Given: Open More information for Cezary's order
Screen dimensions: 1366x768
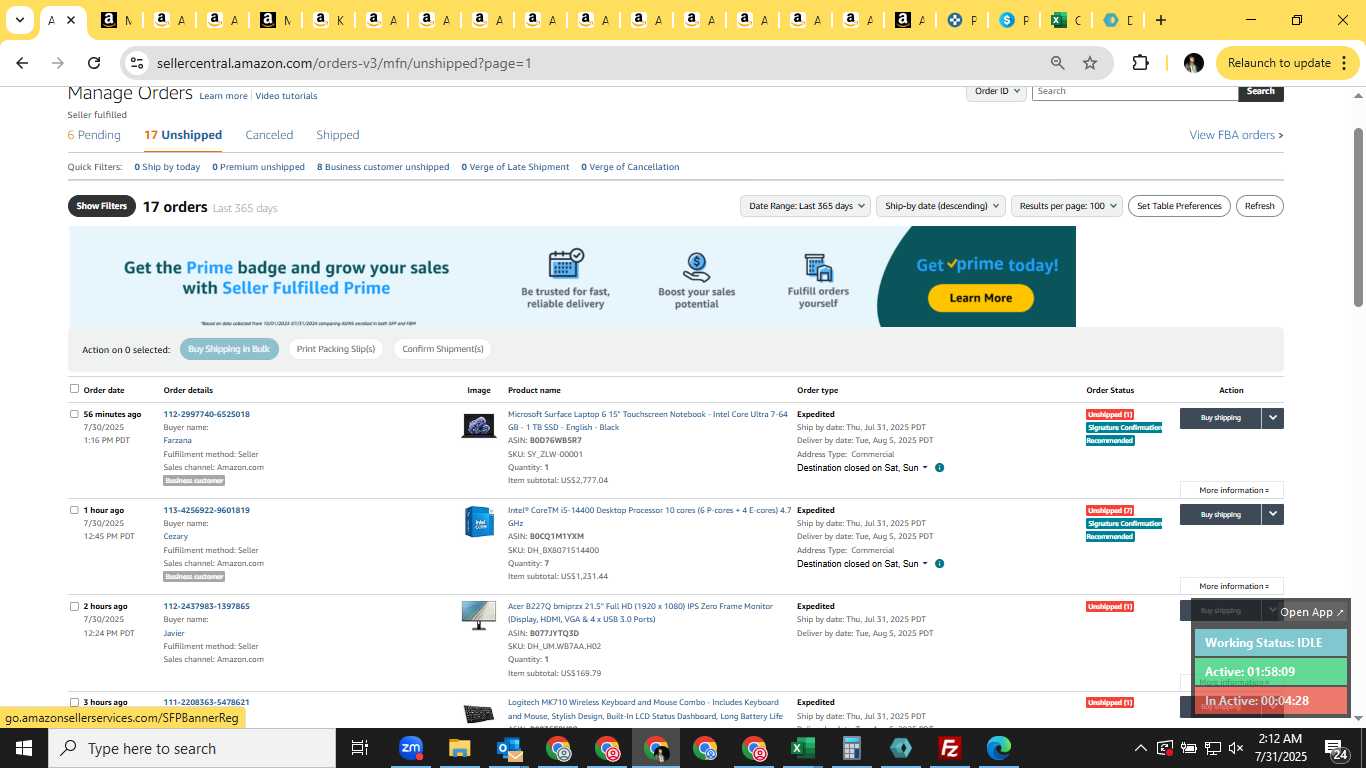Looking at the screenshot, I should click(x=1232, y=586).
